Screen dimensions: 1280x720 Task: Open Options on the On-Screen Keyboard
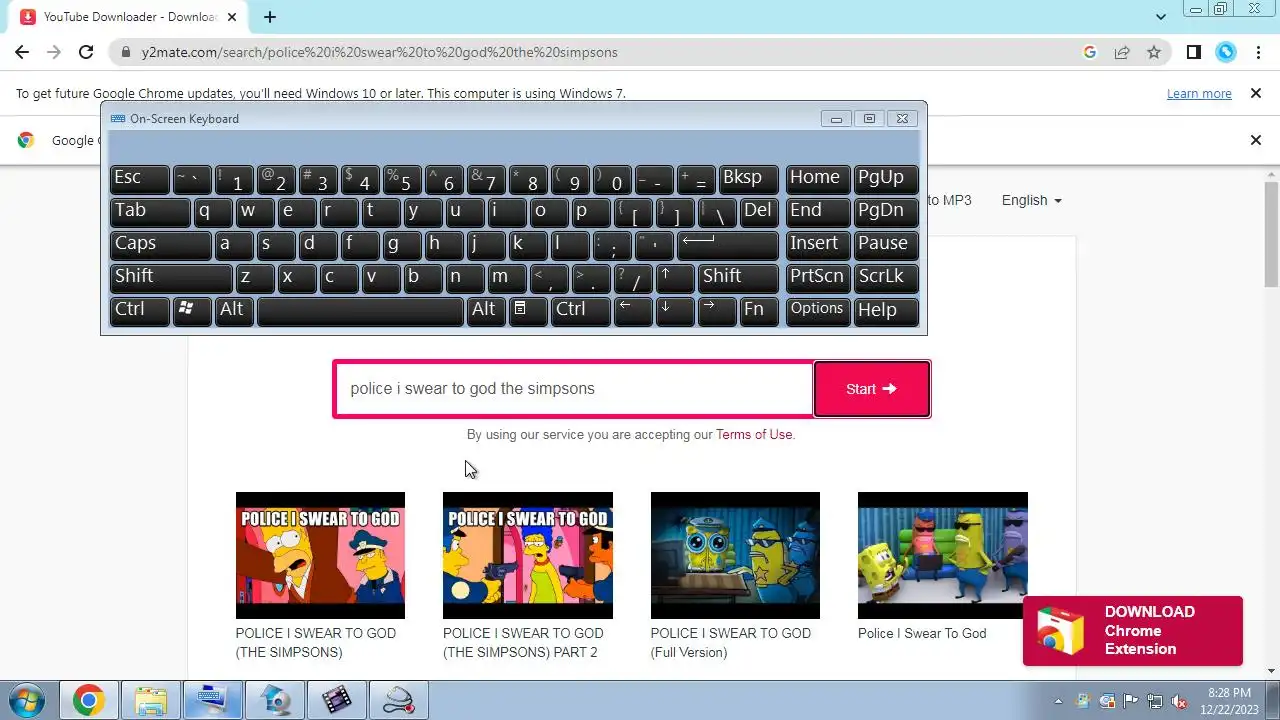(x=818, y=311)
